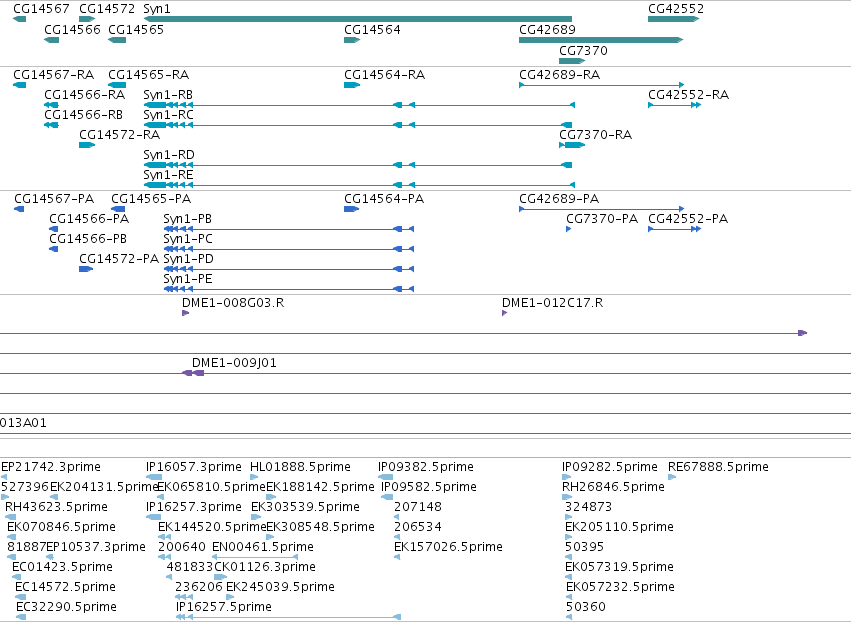
Task: Select the Syn1-PD protein feature
Action: pos(289,269)
